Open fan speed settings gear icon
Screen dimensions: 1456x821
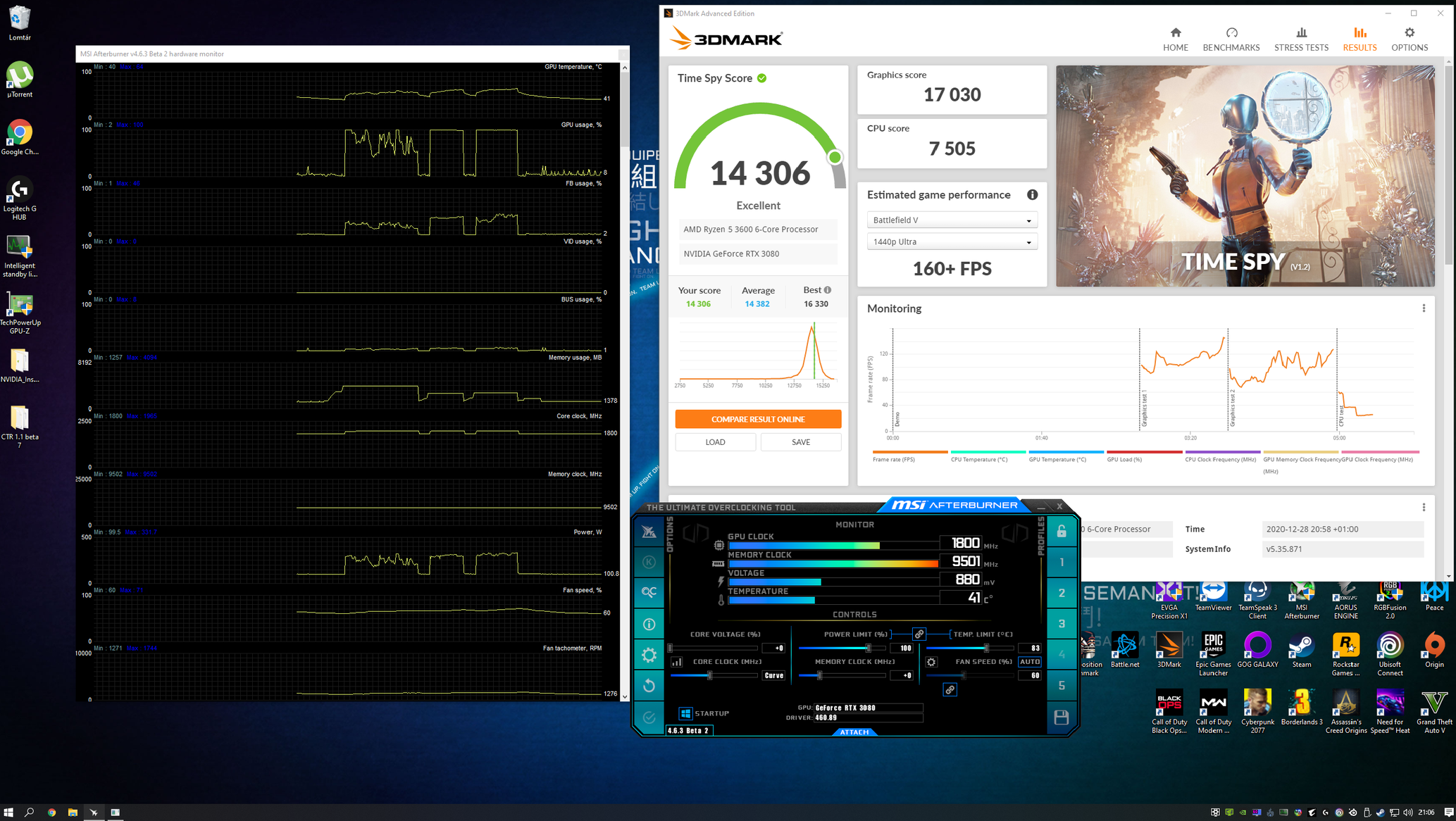tap(931, 662)
